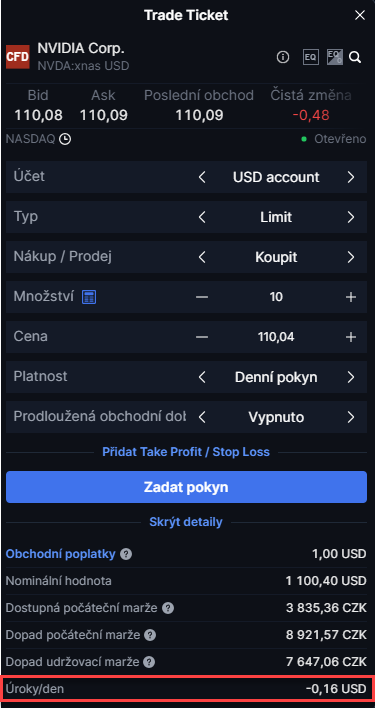375x708 pixels.
Task: Toggle Nákup / Prodej with right arrow
Action: pyautogui.click(x=351, y=257)
